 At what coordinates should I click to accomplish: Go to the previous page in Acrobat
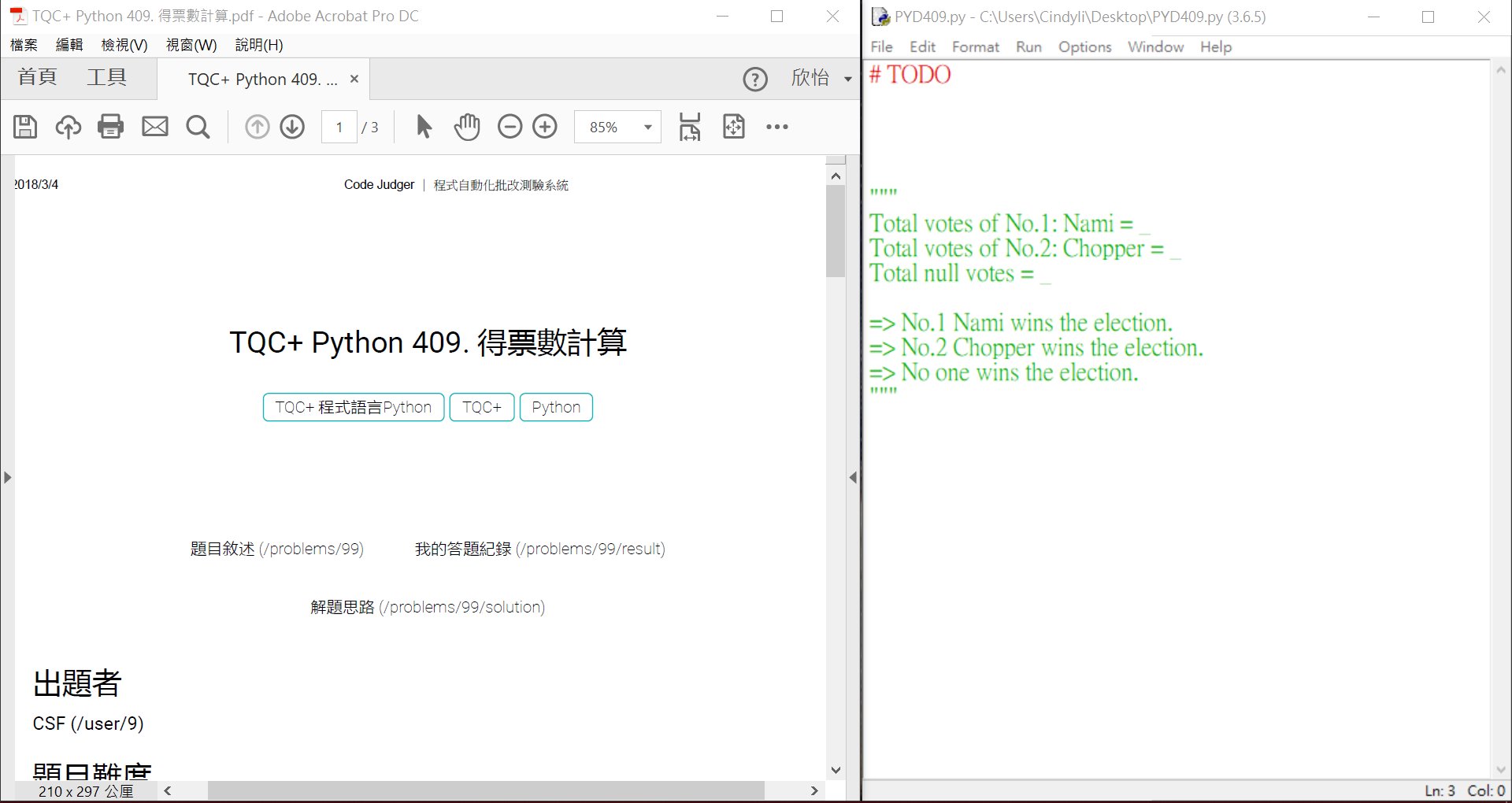point(257,127)
